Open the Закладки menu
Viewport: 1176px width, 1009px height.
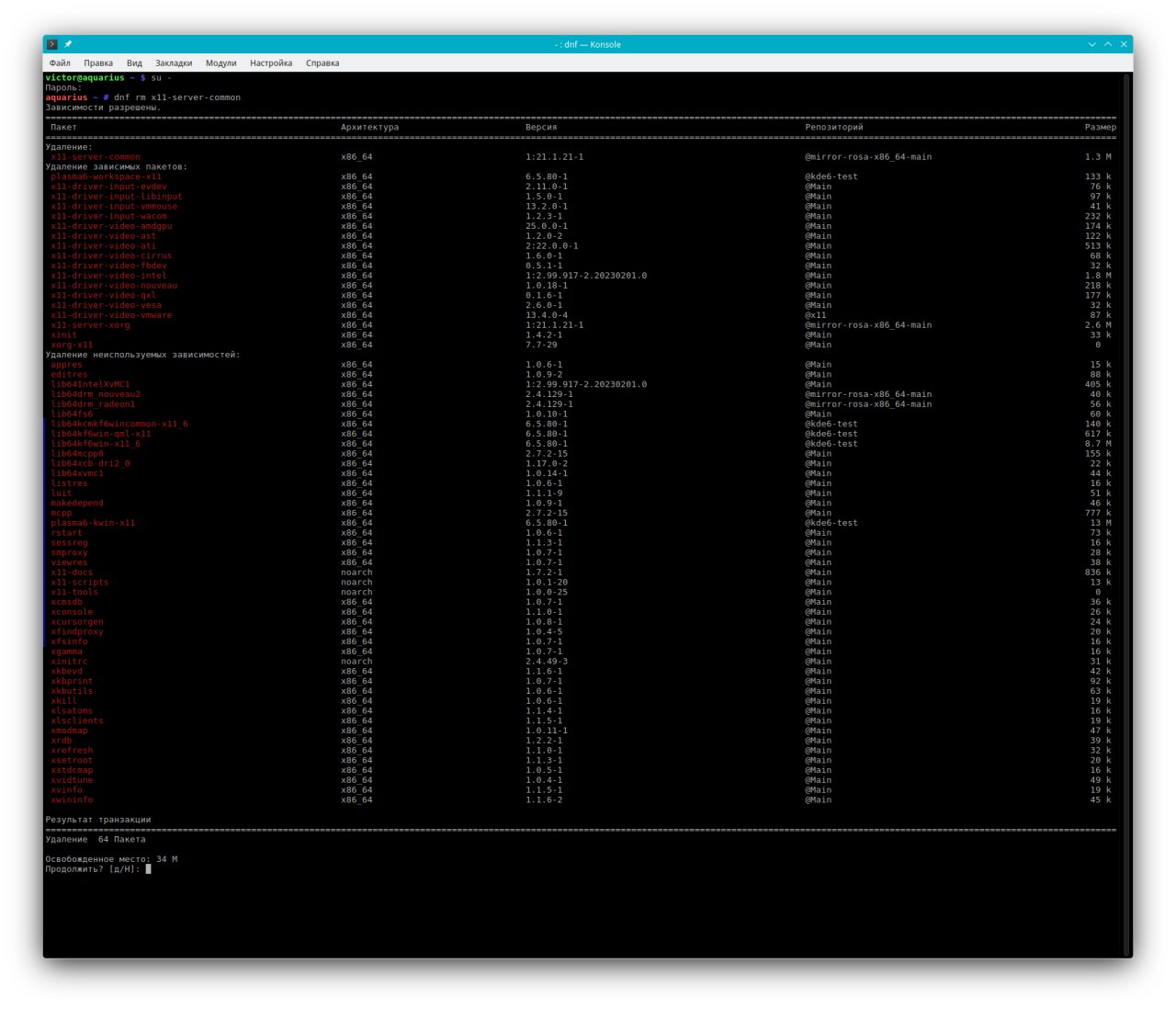point(174,63)
